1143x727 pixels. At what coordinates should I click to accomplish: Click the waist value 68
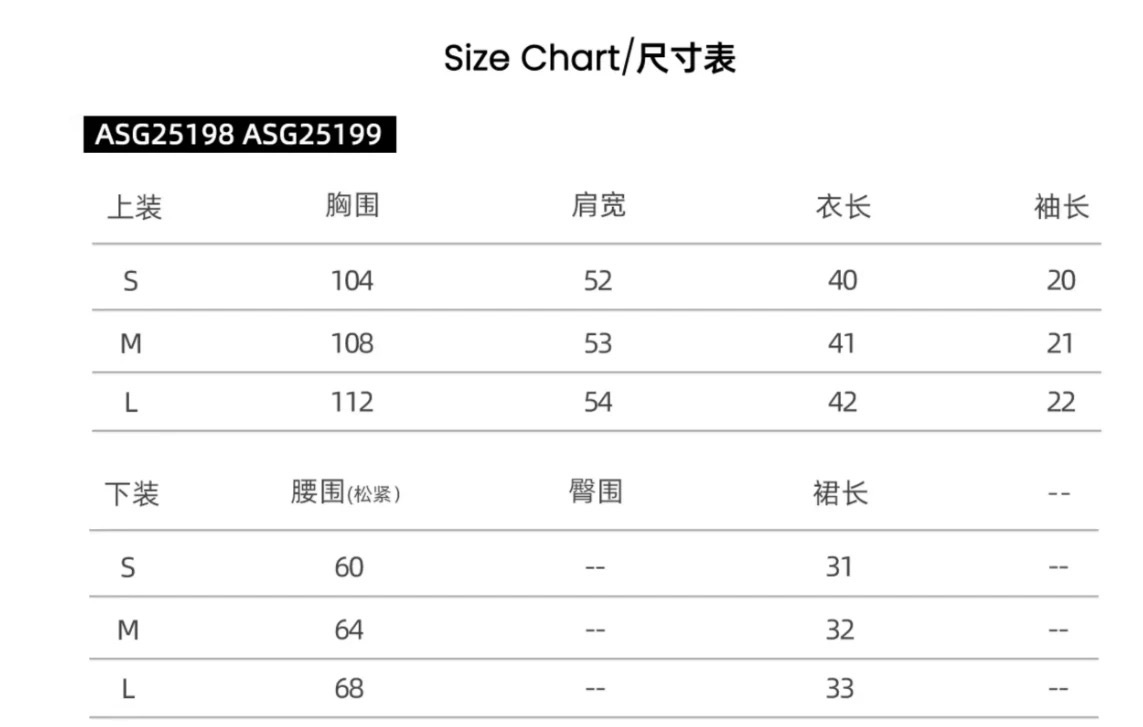click(x=349, y=688)
